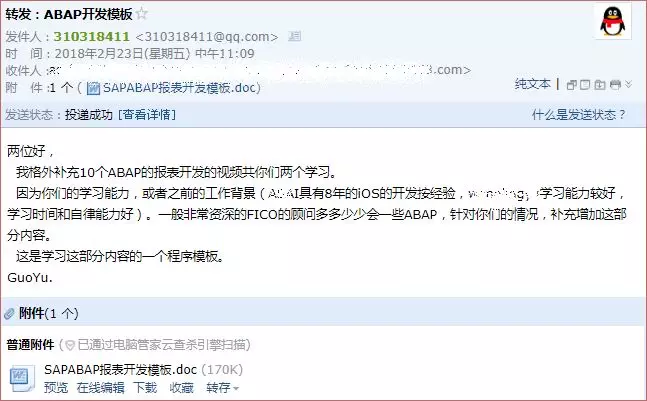Open the 转存 dropdown menu
647x401 pixels.
(x=222, y=388)
